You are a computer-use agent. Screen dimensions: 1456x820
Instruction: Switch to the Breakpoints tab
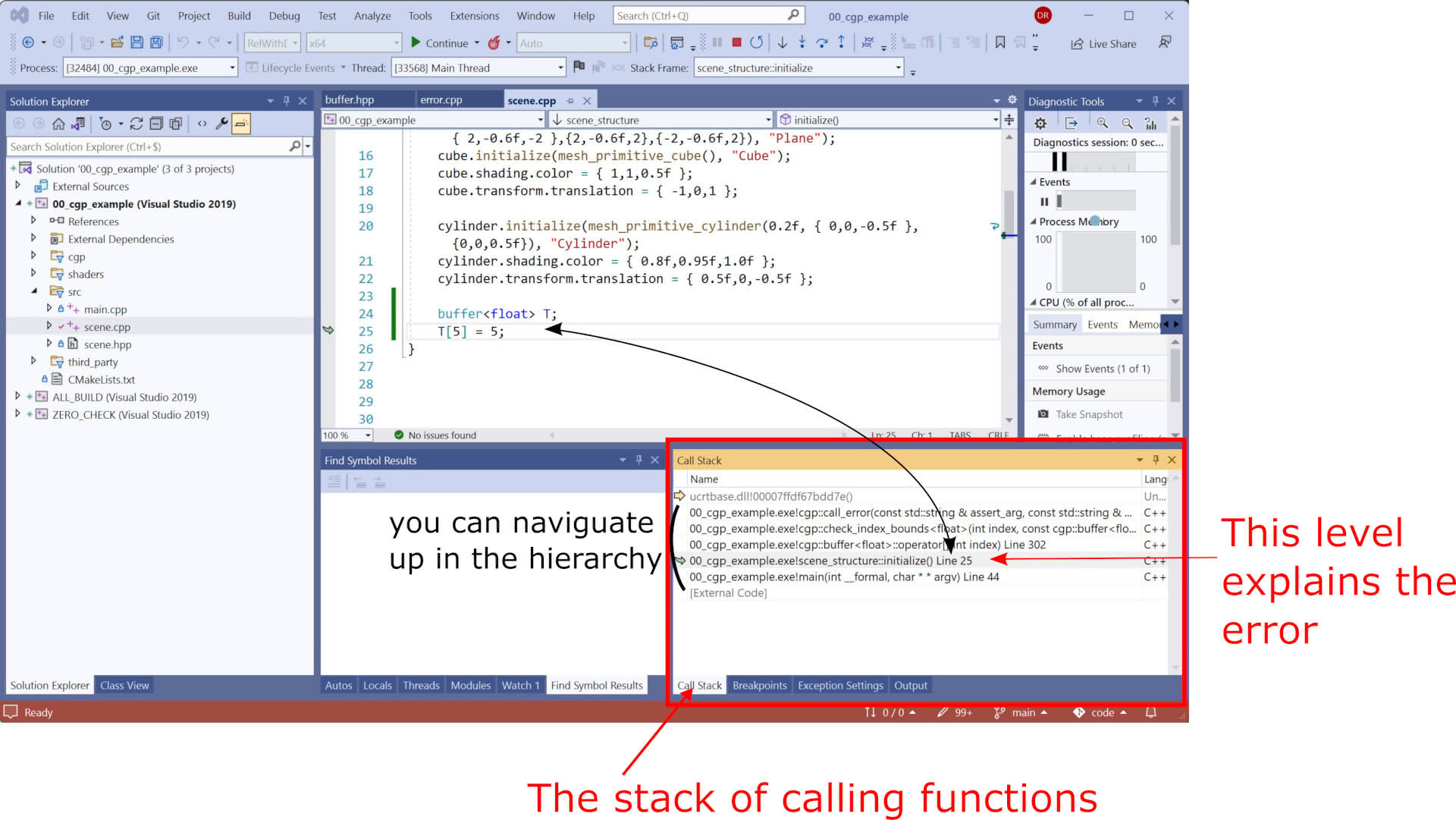pos(760,685)
